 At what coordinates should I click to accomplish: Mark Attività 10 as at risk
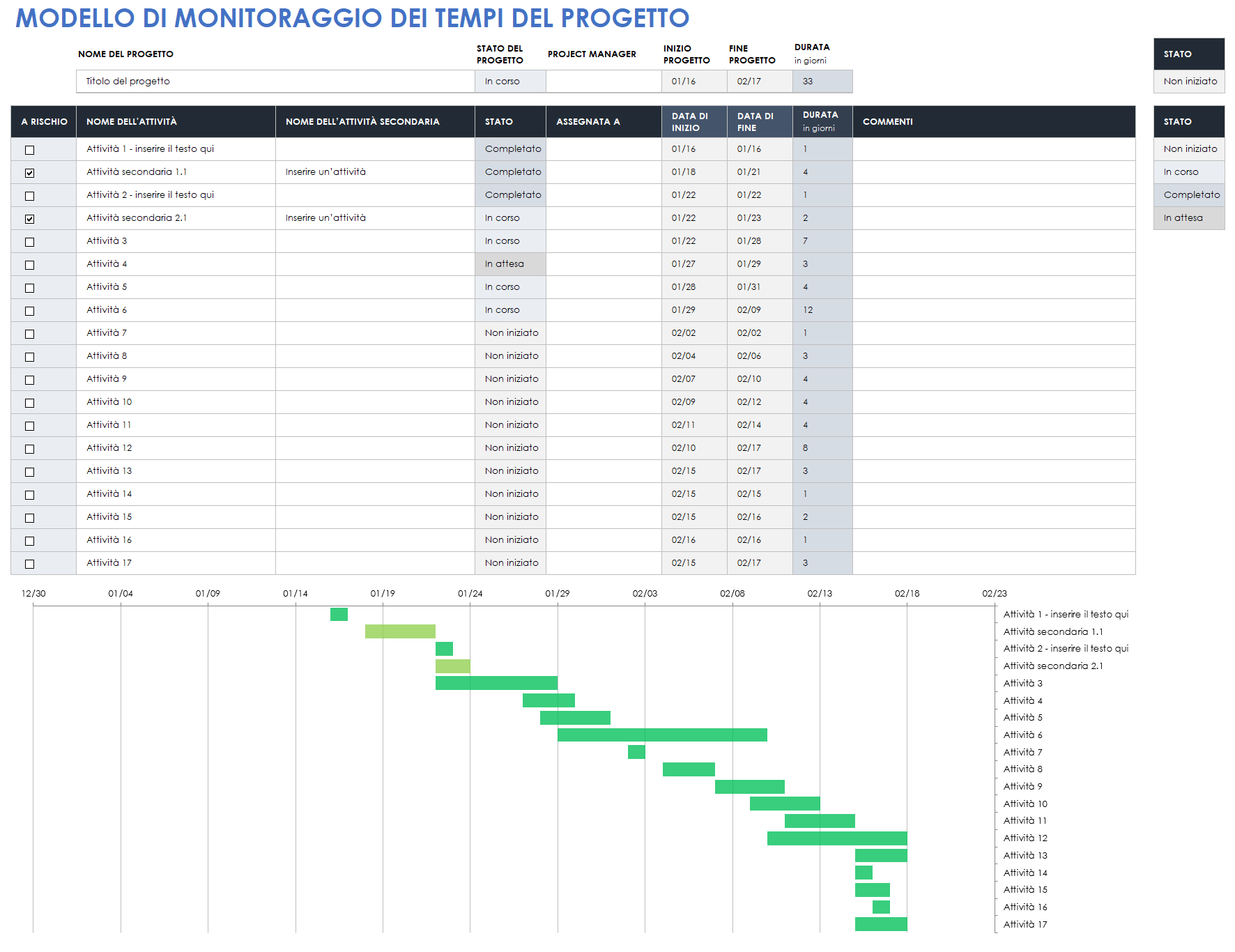[x=29, y=403]
